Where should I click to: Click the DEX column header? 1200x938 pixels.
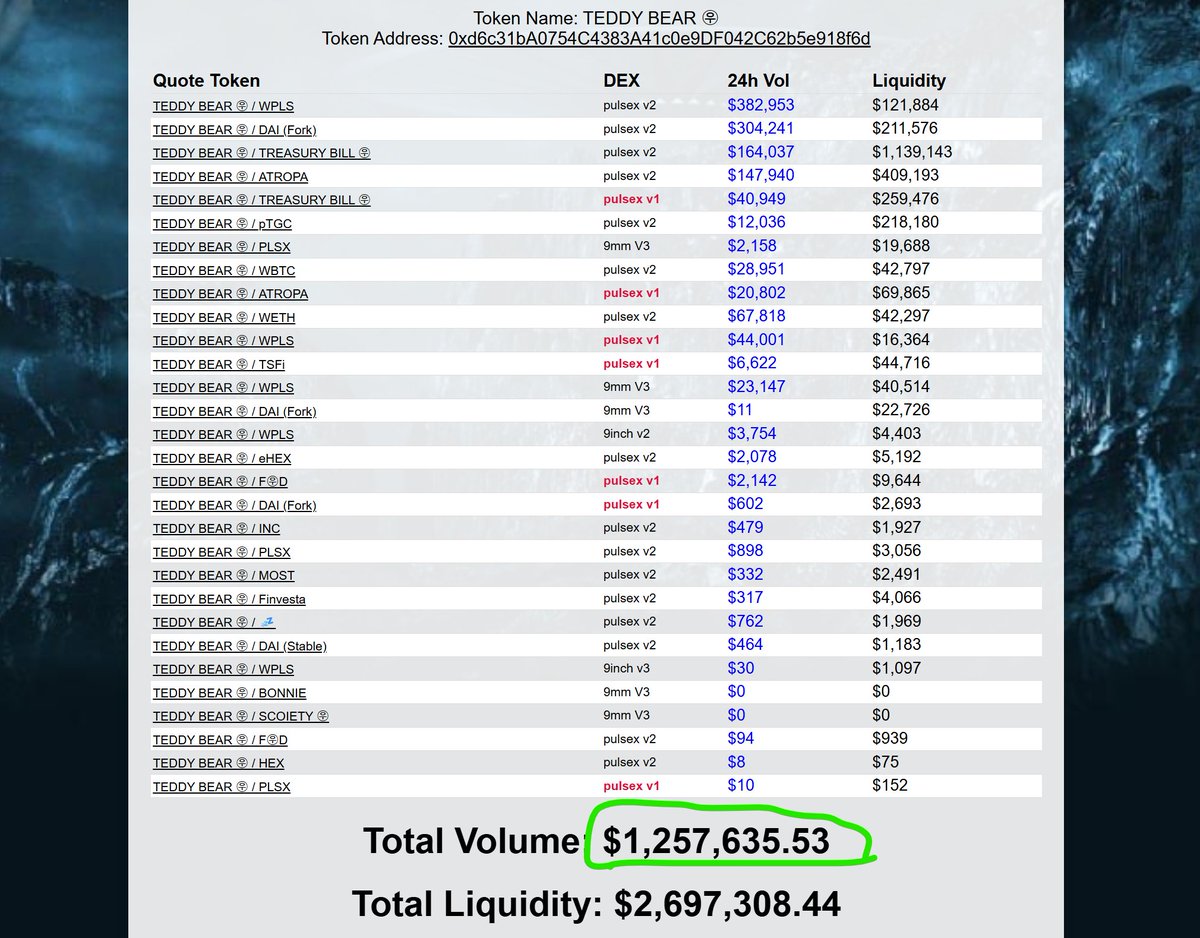click(x=622, y=81)
